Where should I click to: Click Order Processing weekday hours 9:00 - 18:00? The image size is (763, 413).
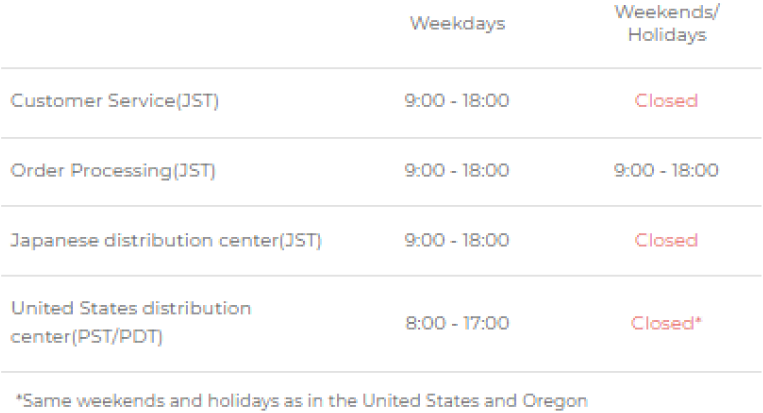click(x=457, y=170)
